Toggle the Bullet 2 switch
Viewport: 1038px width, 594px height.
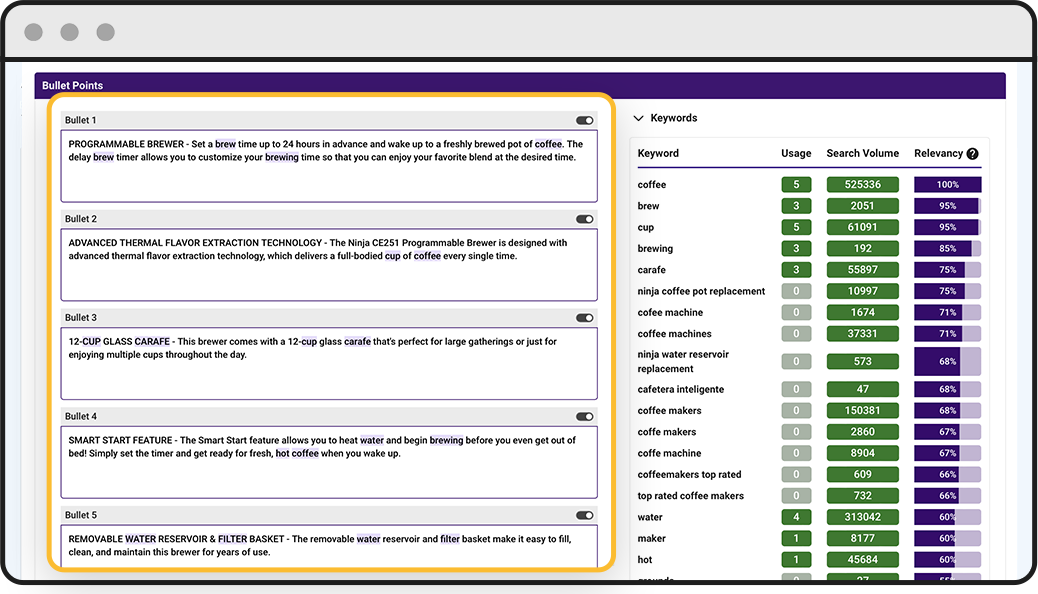(x=584, y=219)
